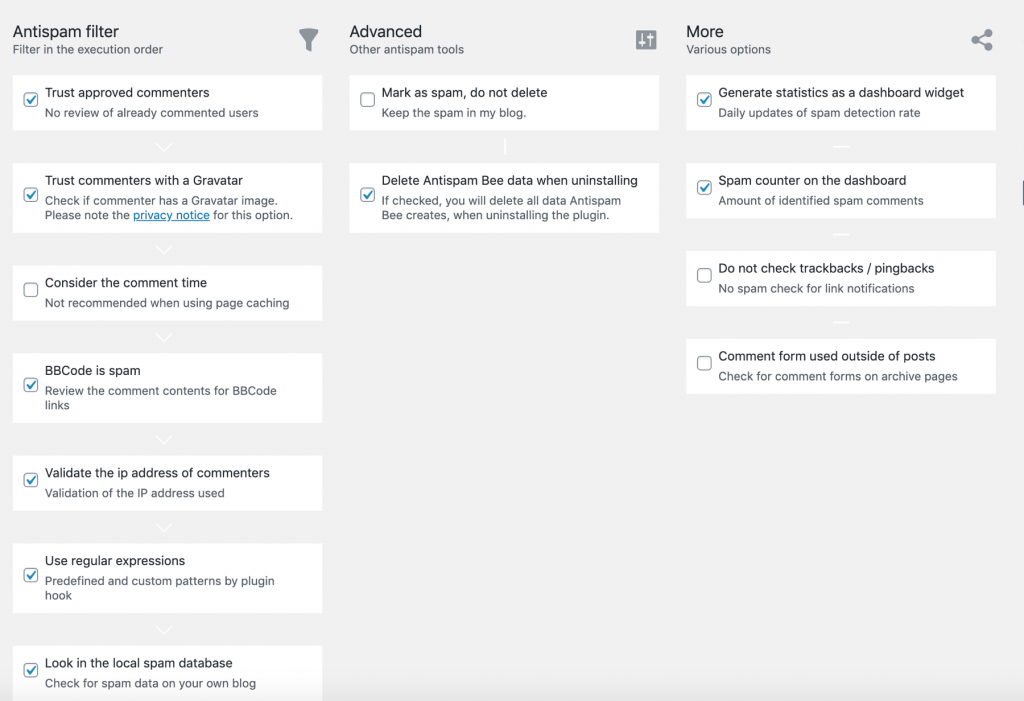The image size is (1024, 701).
Task: Uncheck Trust approved commenters
Action: pos(31,99)
